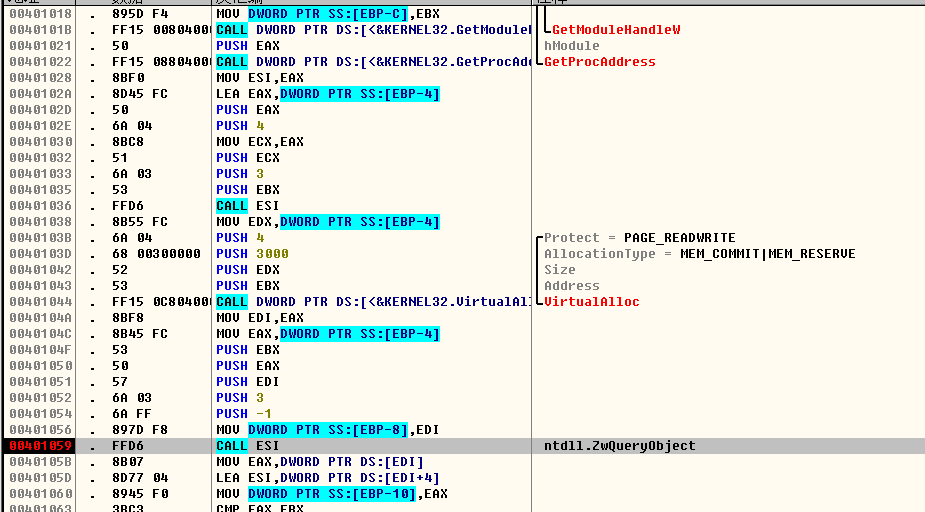Click the MOV ECX,EAX instruction
The height and width of the screenshot is (512, 925).
click(260, 142)
